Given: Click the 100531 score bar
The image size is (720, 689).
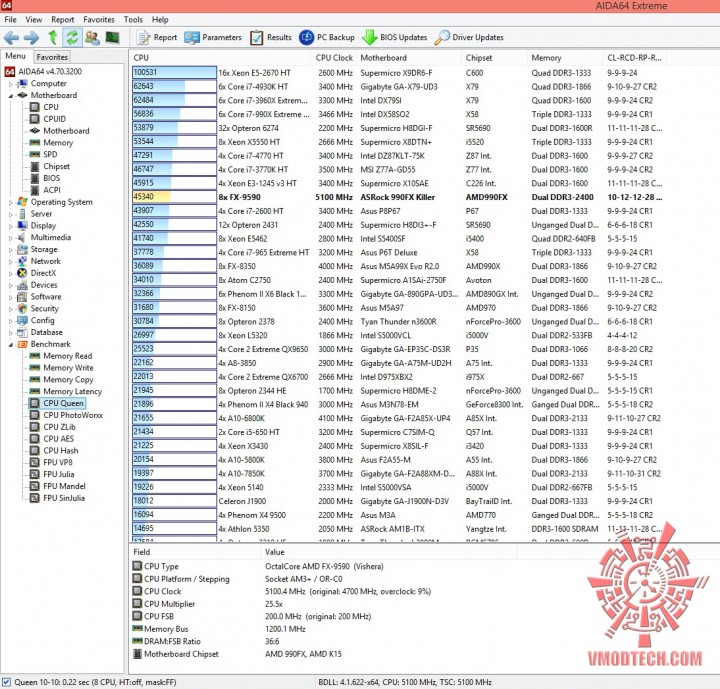Looking at the screenshot, I should click(174, 73).
